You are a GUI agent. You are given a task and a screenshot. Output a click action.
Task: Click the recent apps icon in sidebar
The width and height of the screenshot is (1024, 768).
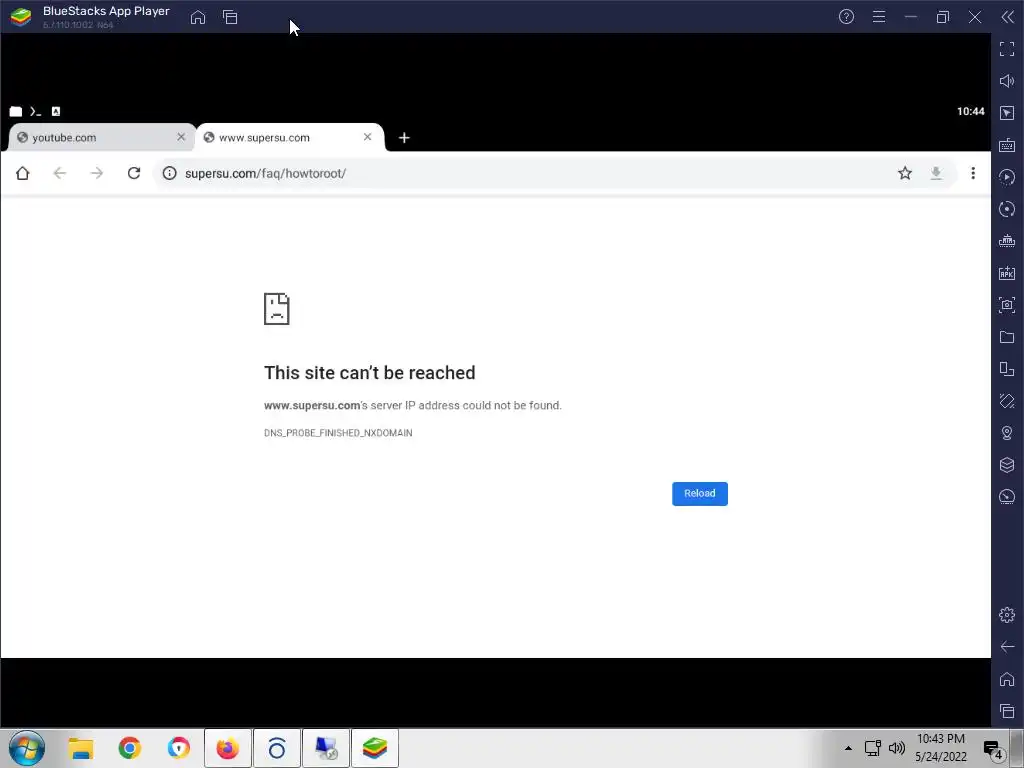[x=1007, y=711]
